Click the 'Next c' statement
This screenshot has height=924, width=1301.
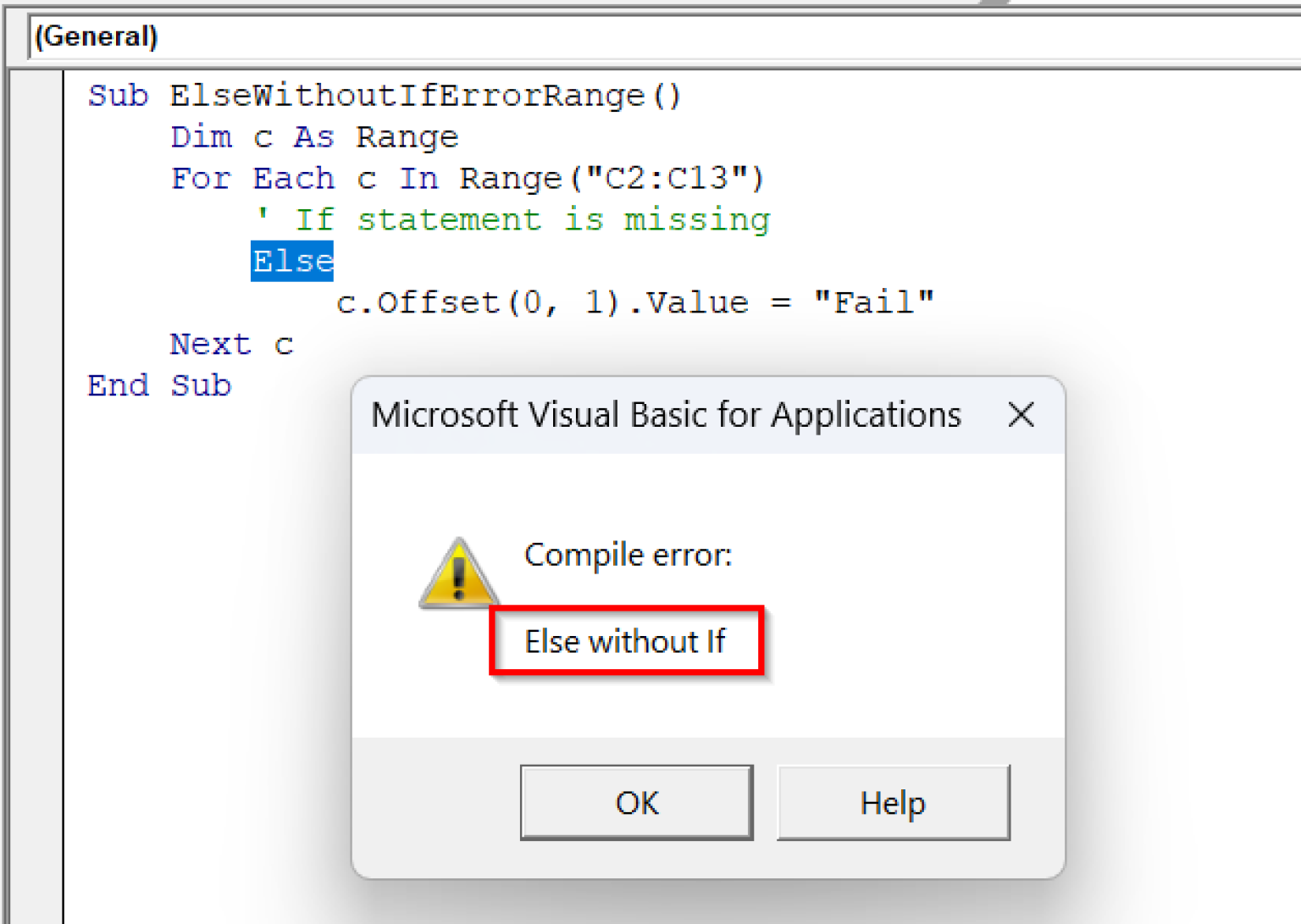tap(230, 344)
